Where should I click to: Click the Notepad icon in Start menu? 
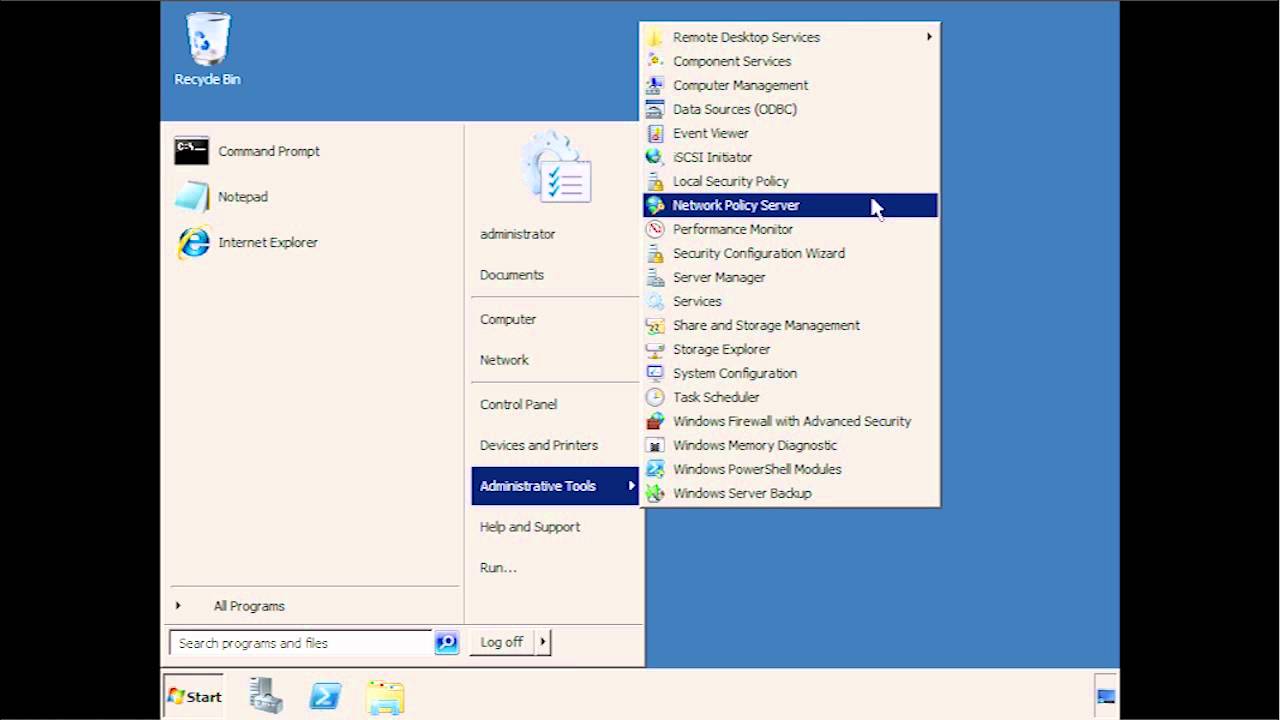coord(192,197)
